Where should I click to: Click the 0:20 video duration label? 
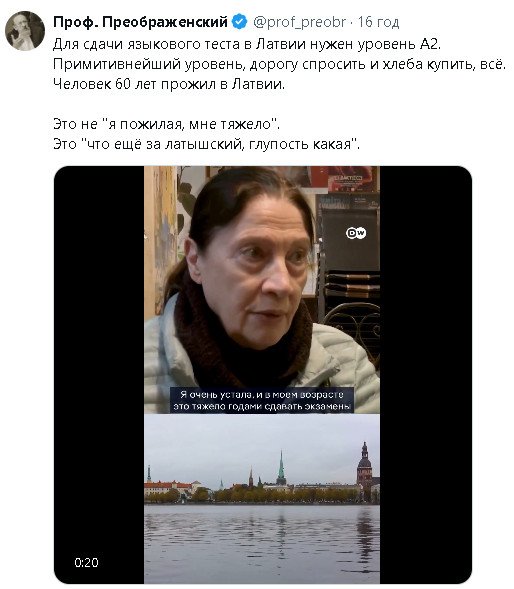tap(86, 562)
